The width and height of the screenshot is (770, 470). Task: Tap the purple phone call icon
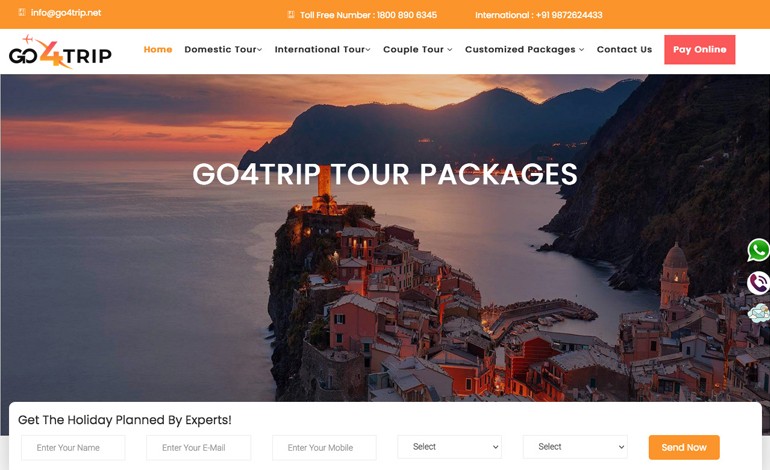coord(758,283)
